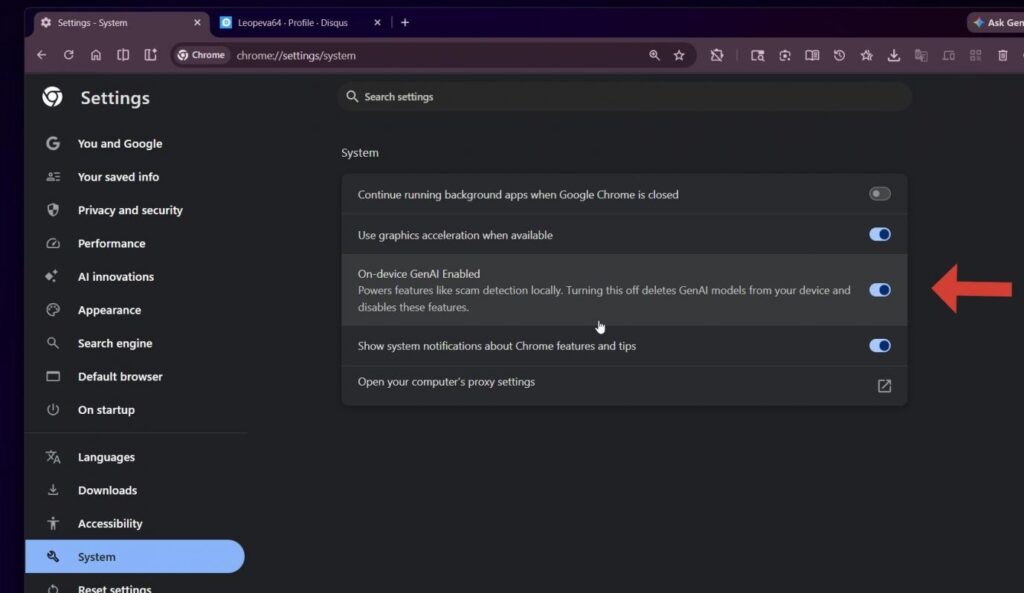Enable background apps running when Chrome closed
The image size is (1024, 593).
879,193
